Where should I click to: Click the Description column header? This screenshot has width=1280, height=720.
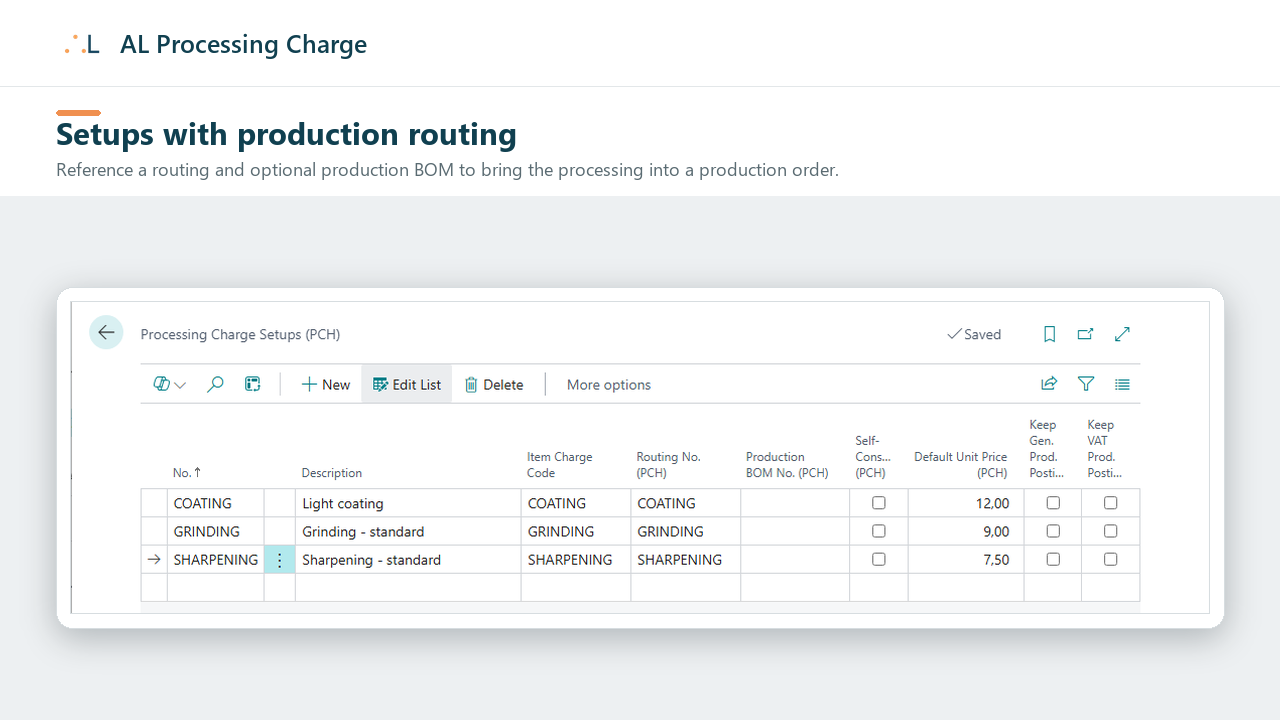point(332,473)
